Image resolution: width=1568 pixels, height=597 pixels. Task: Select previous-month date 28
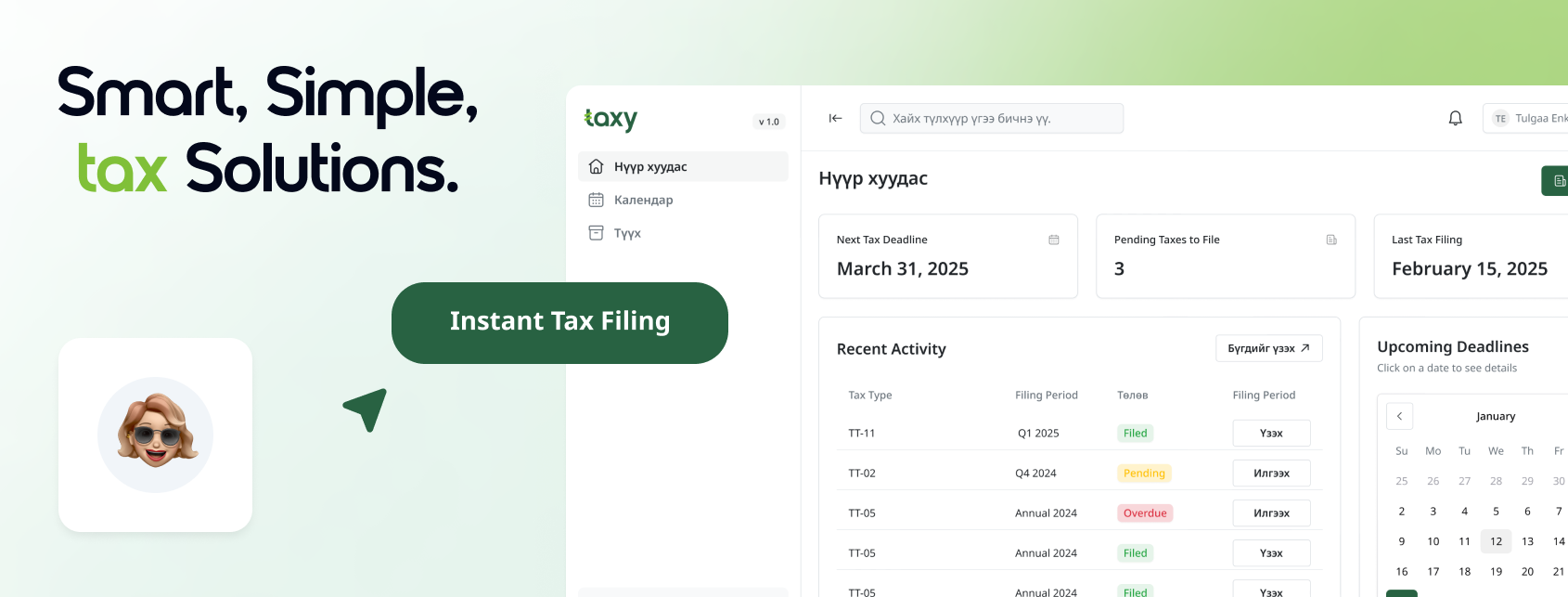click(x=1496, y=481)
